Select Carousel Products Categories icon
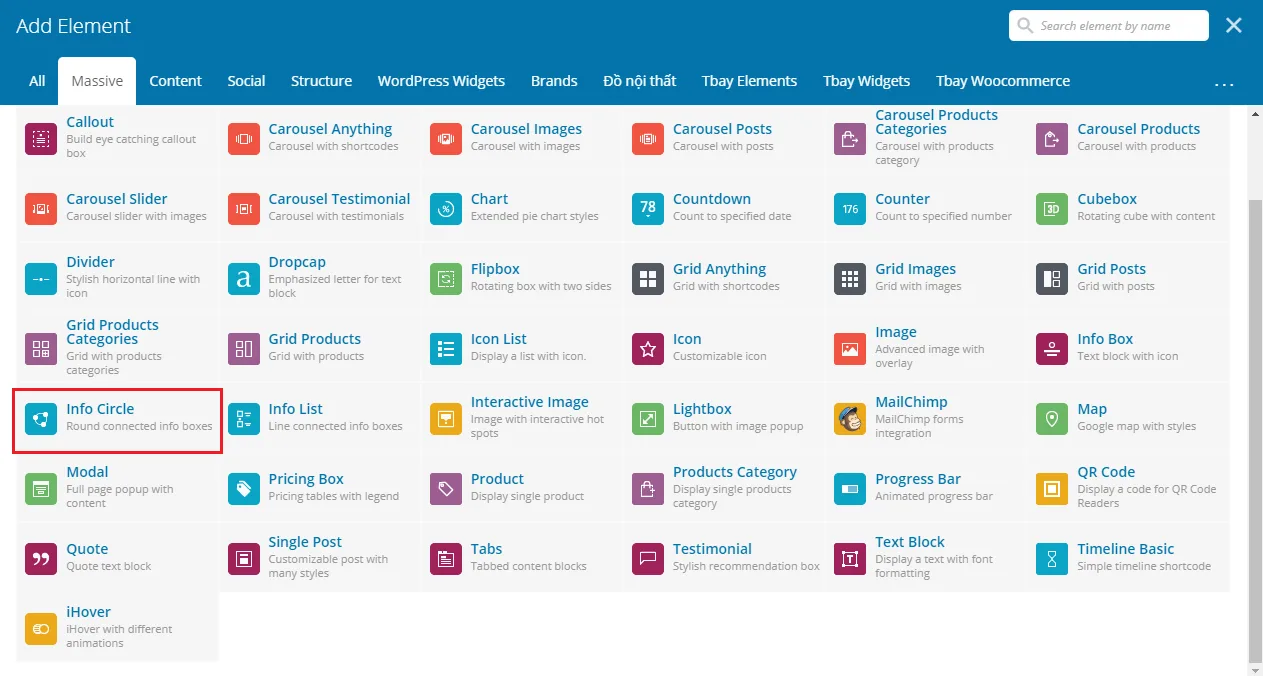Screen dimensions: 1263x676 click(850, 139)
